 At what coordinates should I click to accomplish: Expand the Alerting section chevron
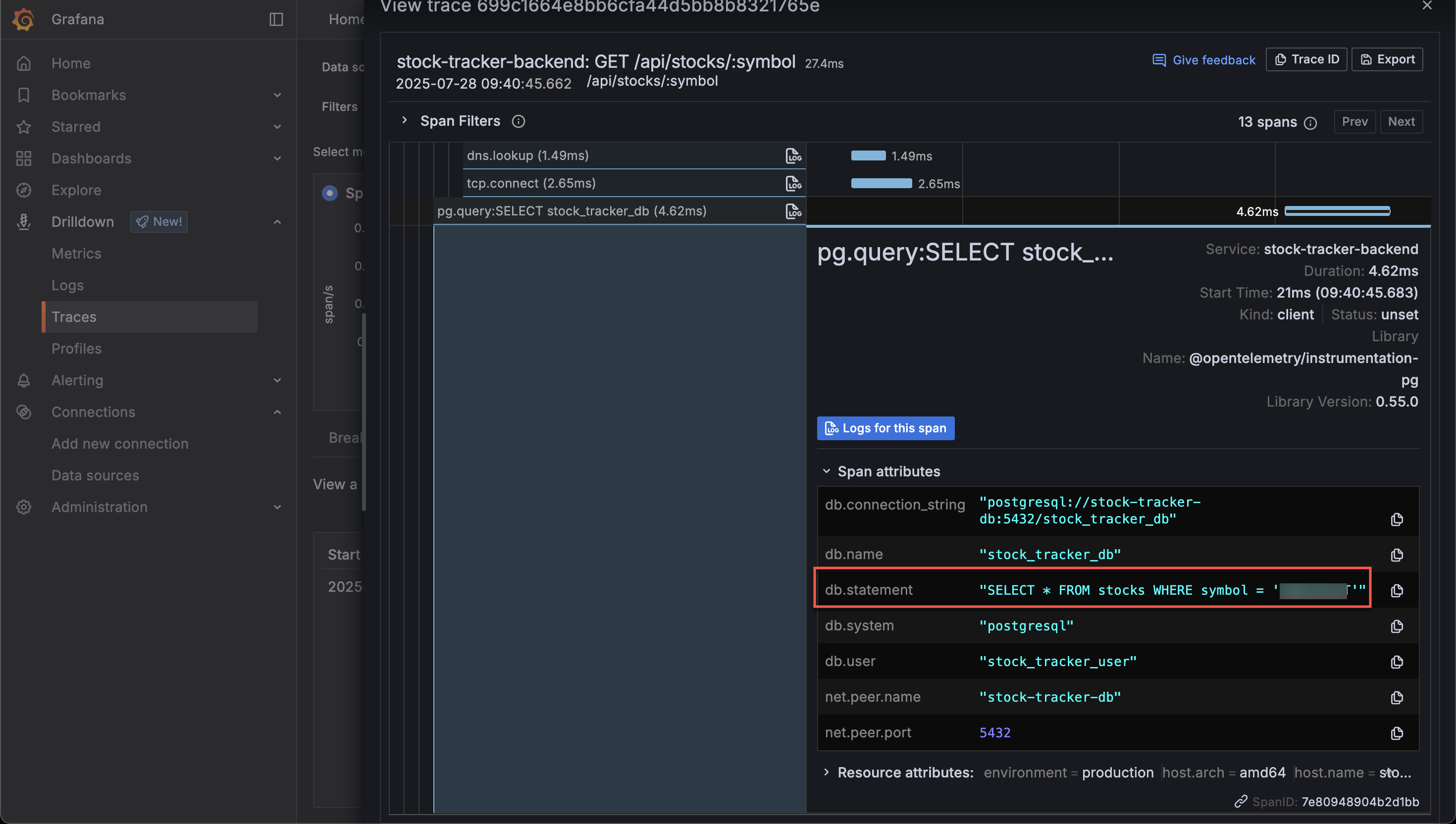coord(277,380)
